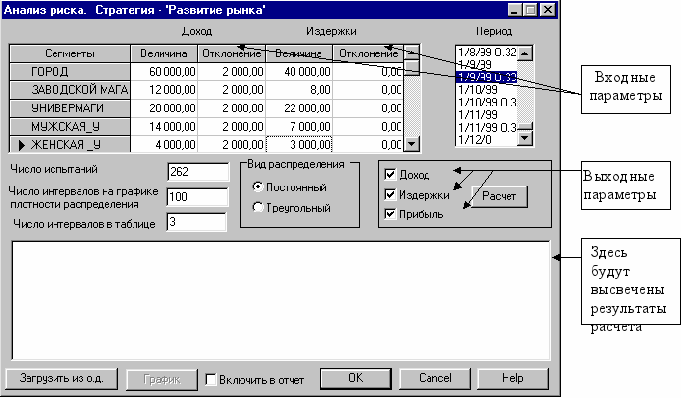Click the segments table scroll-down arrow
The width and height of the screenshot is (681, 398).
411,143
